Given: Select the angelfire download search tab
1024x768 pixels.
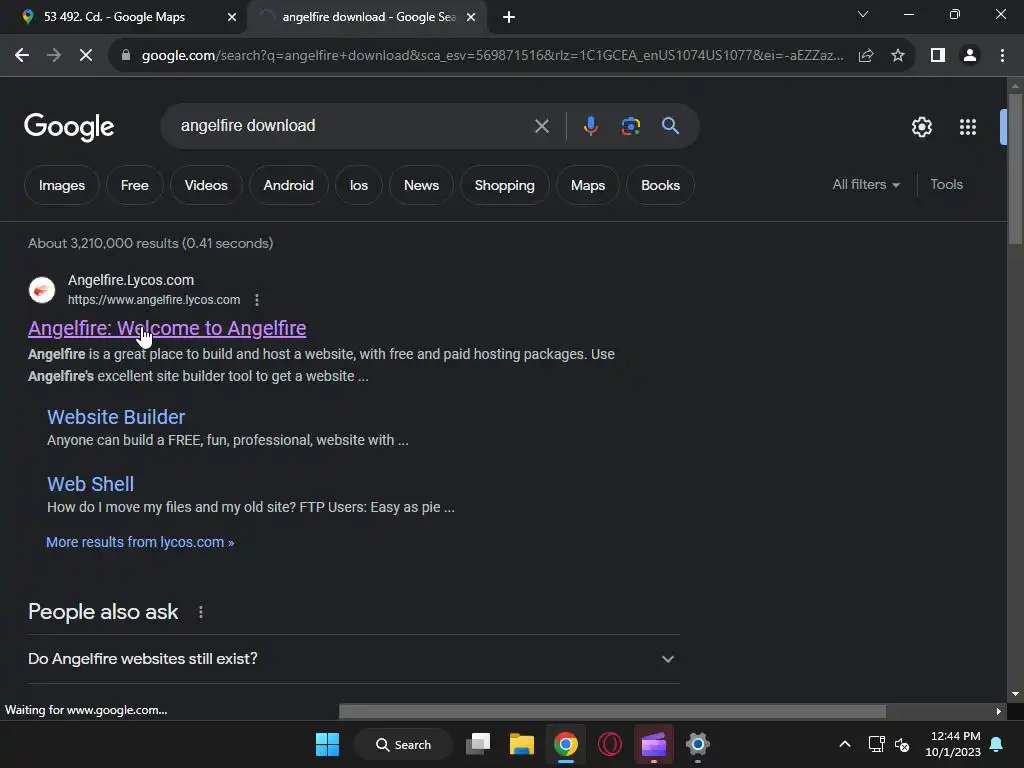Looking at the screenshot, I should pyautogui.click(x=366, y=17).
